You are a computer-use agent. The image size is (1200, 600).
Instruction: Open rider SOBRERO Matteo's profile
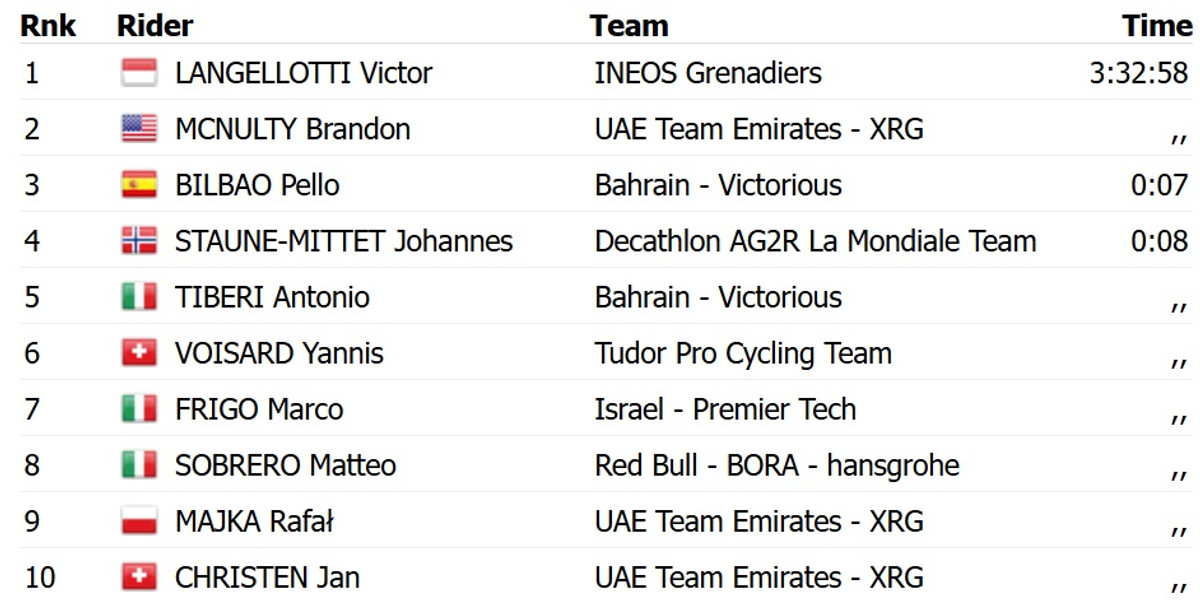[x=285, y=465]
